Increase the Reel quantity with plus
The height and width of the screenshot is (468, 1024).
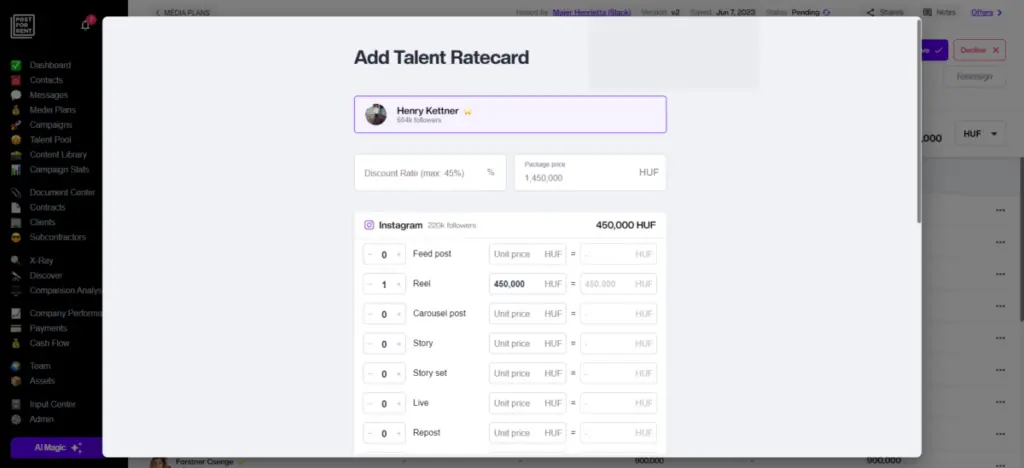(399, 284)
